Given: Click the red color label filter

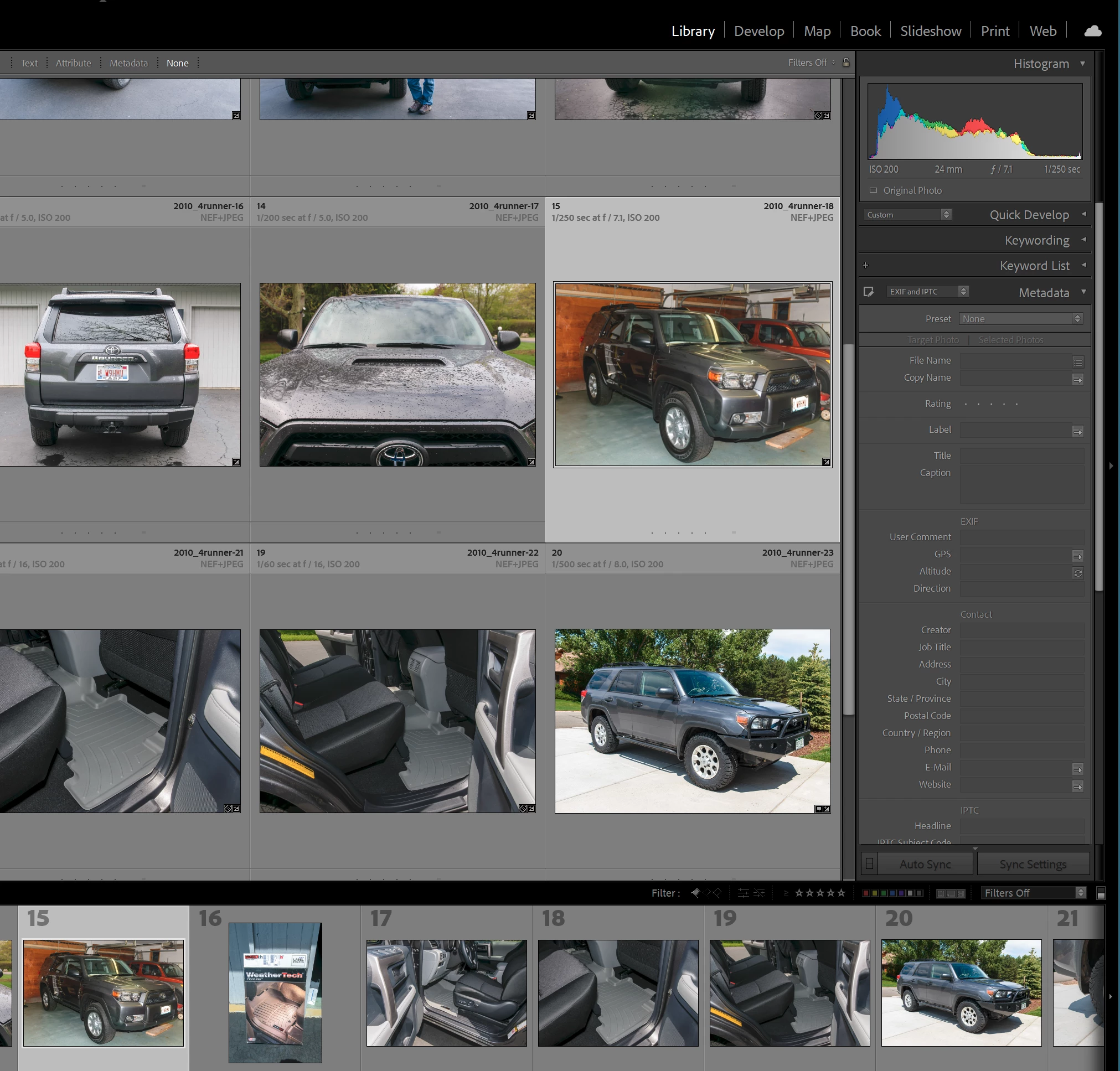Looking at the screenshot, I should [866, 893].
